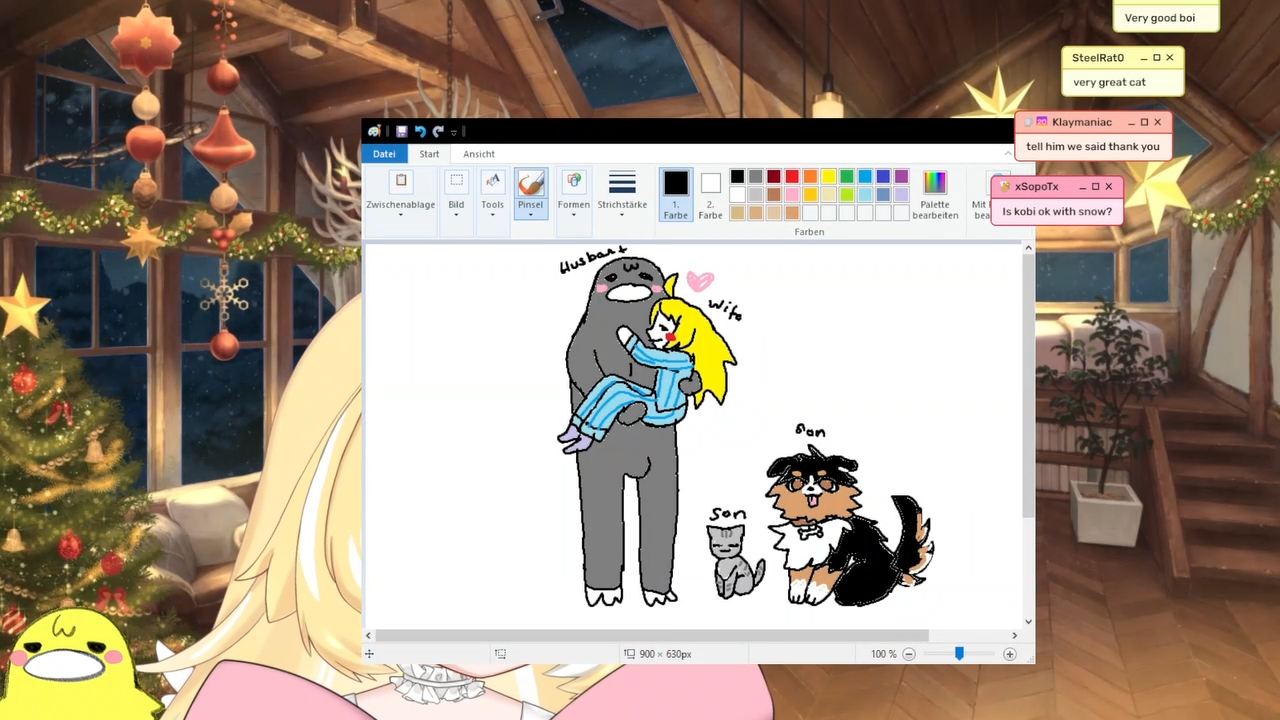The image size is (1280, 720).
Task: Close the SteelRat0 chat popup
Action: click(1169, 58)
